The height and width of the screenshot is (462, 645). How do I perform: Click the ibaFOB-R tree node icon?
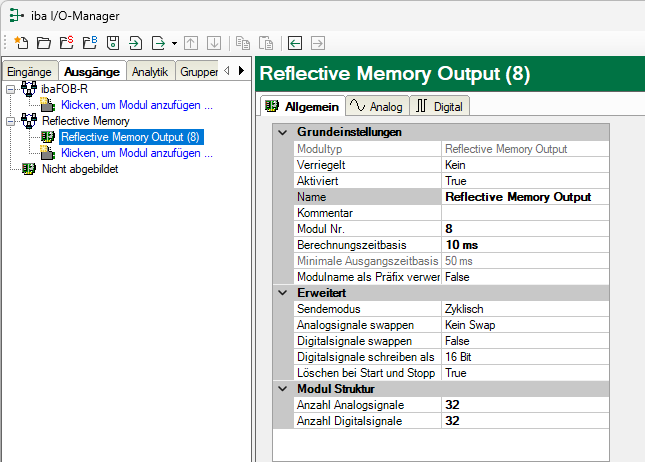[x=29, y=89]
